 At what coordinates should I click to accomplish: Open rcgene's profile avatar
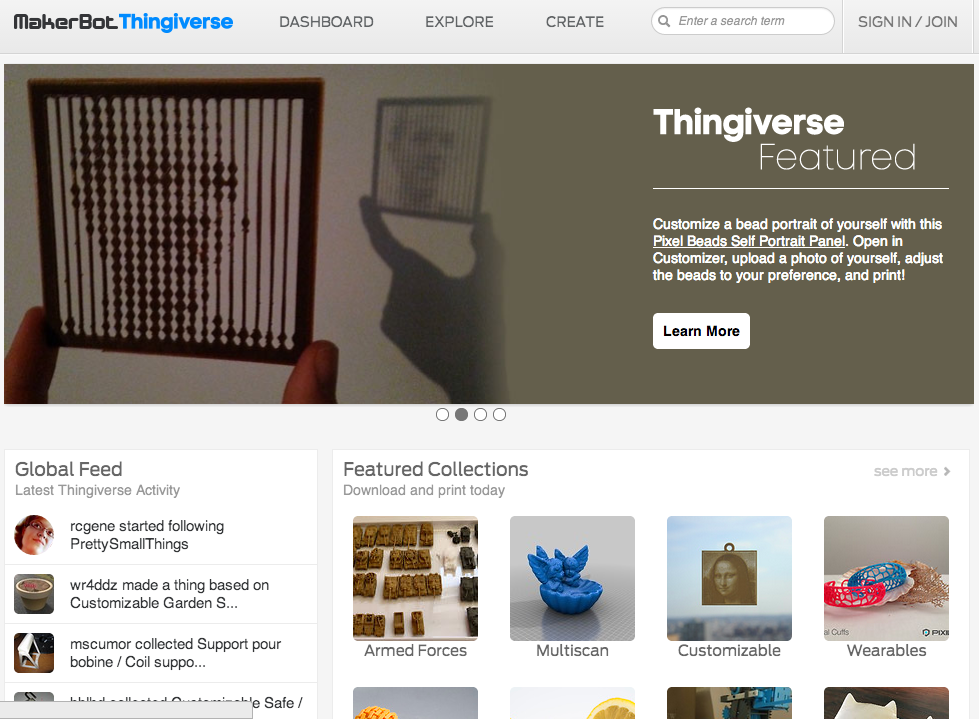(x=34, y=535)
